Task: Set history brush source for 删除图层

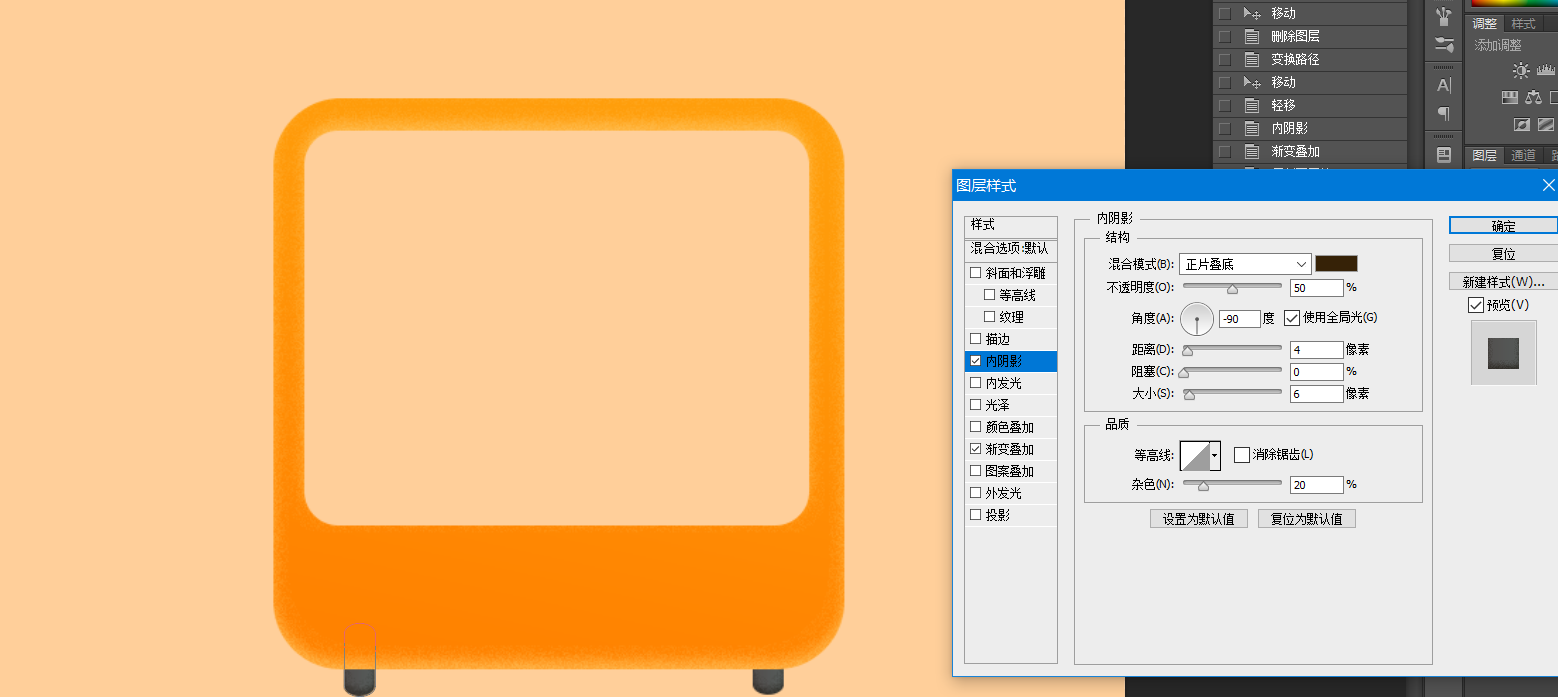Action: tap(1224, 36)
